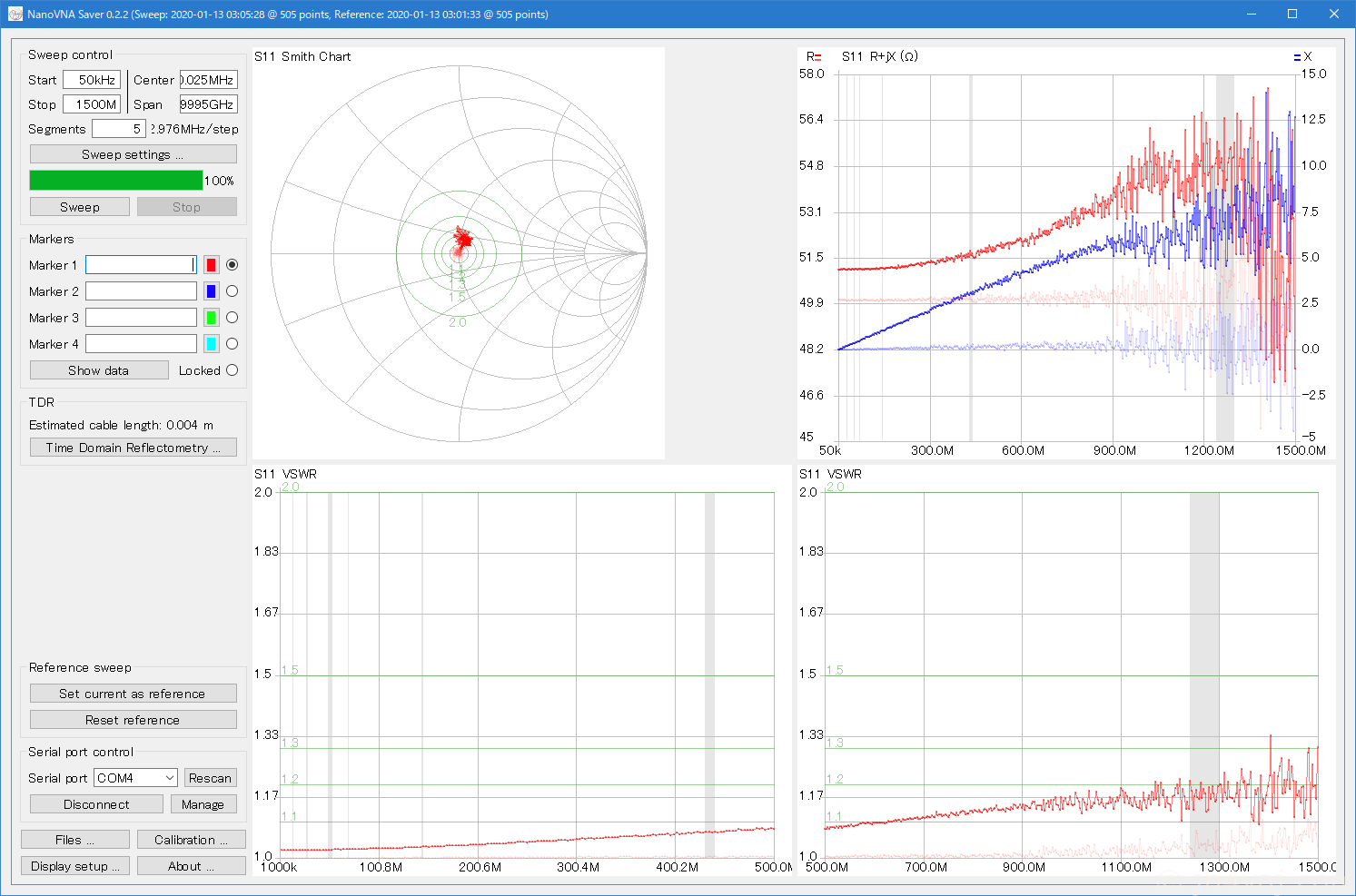Screen dimensions: 1356x896
Task: Open the Serial port COM4 dropdown
Action: coord(136,778)
